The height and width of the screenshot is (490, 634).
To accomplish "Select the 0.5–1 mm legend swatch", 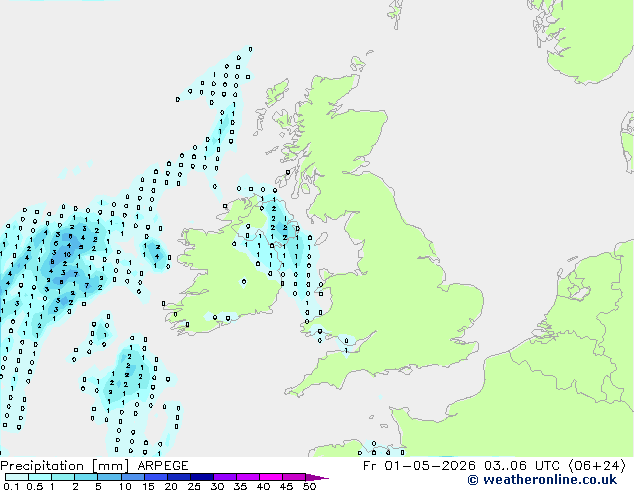I will 40,477.
